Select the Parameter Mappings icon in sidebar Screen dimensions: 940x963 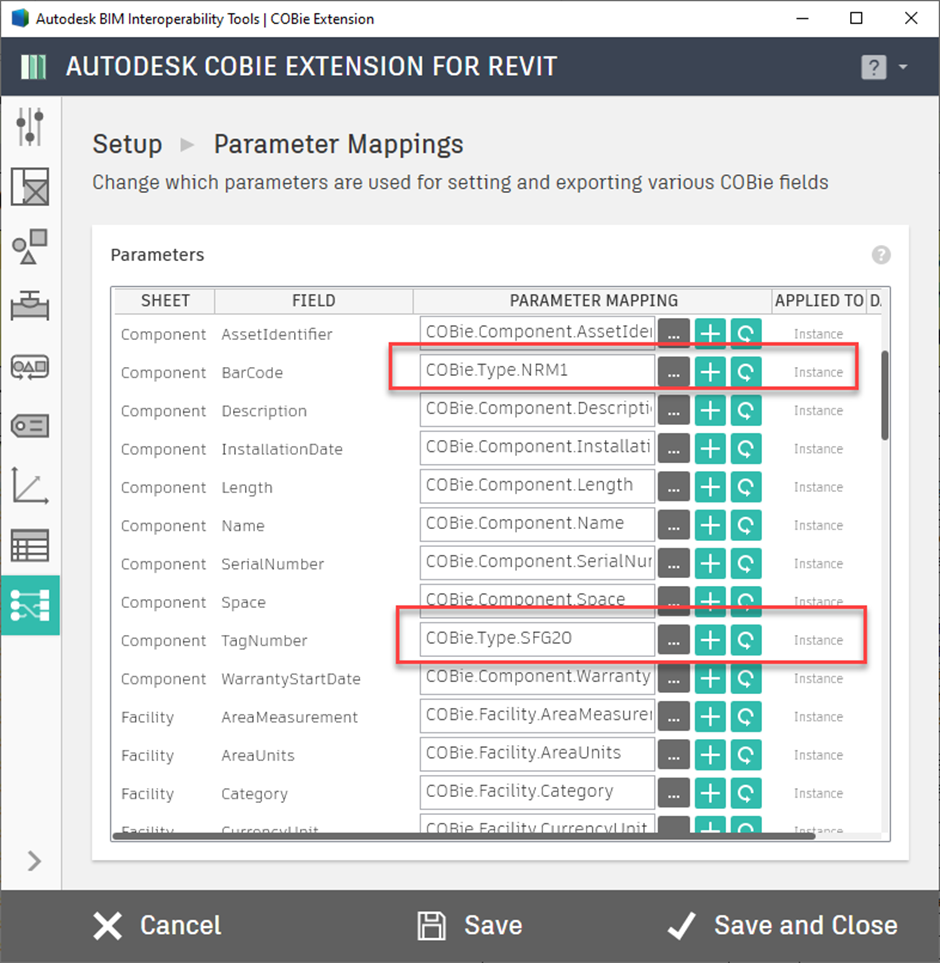[30, 605]
